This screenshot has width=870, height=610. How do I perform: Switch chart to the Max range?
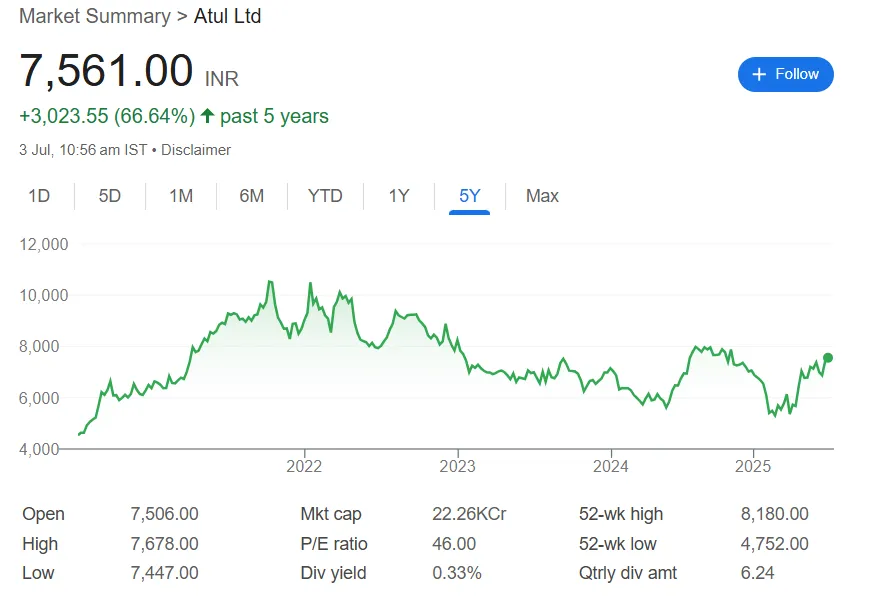pos(542,196)
